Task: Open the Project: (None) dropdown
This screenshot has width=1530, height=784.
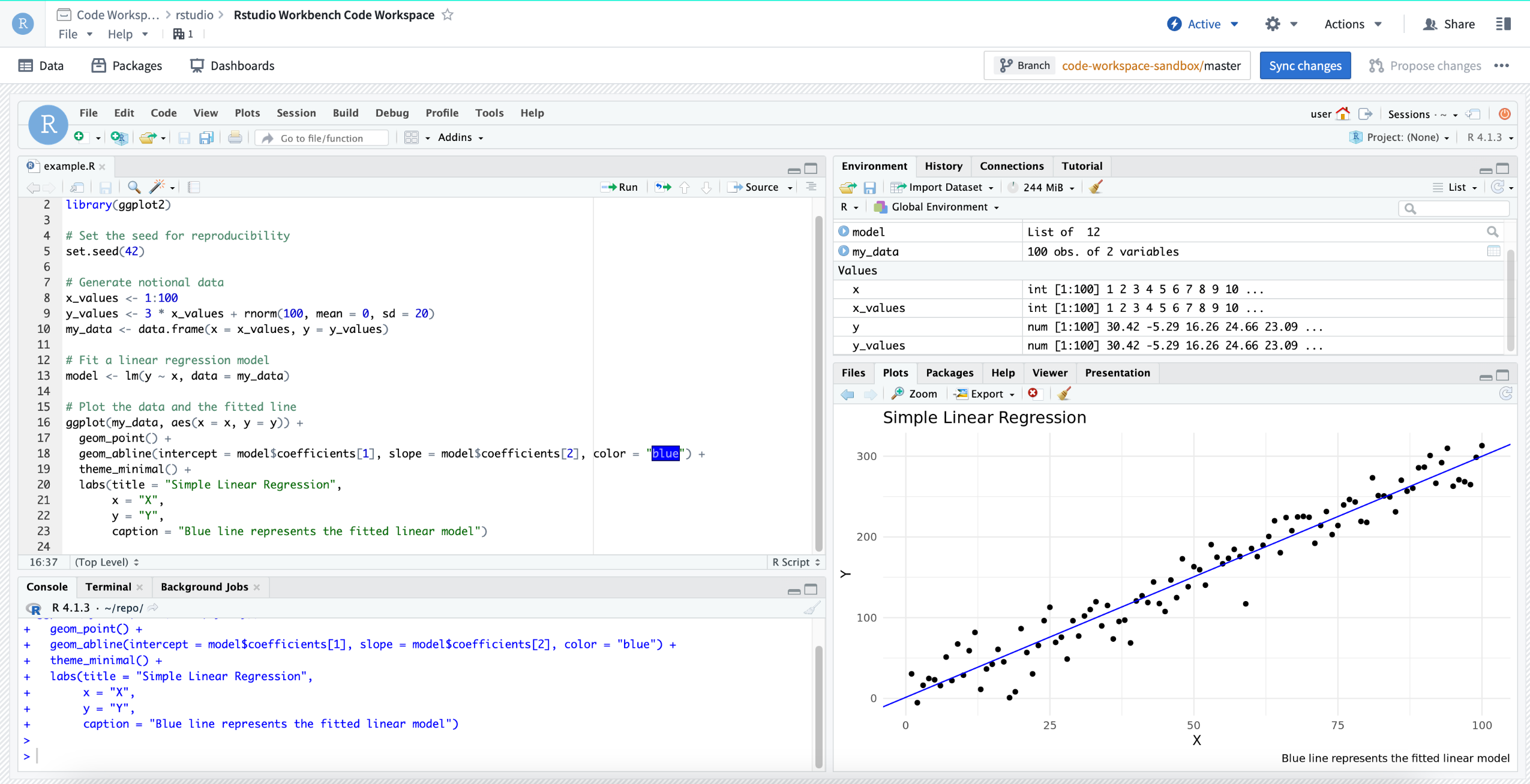Action: 1399,137
